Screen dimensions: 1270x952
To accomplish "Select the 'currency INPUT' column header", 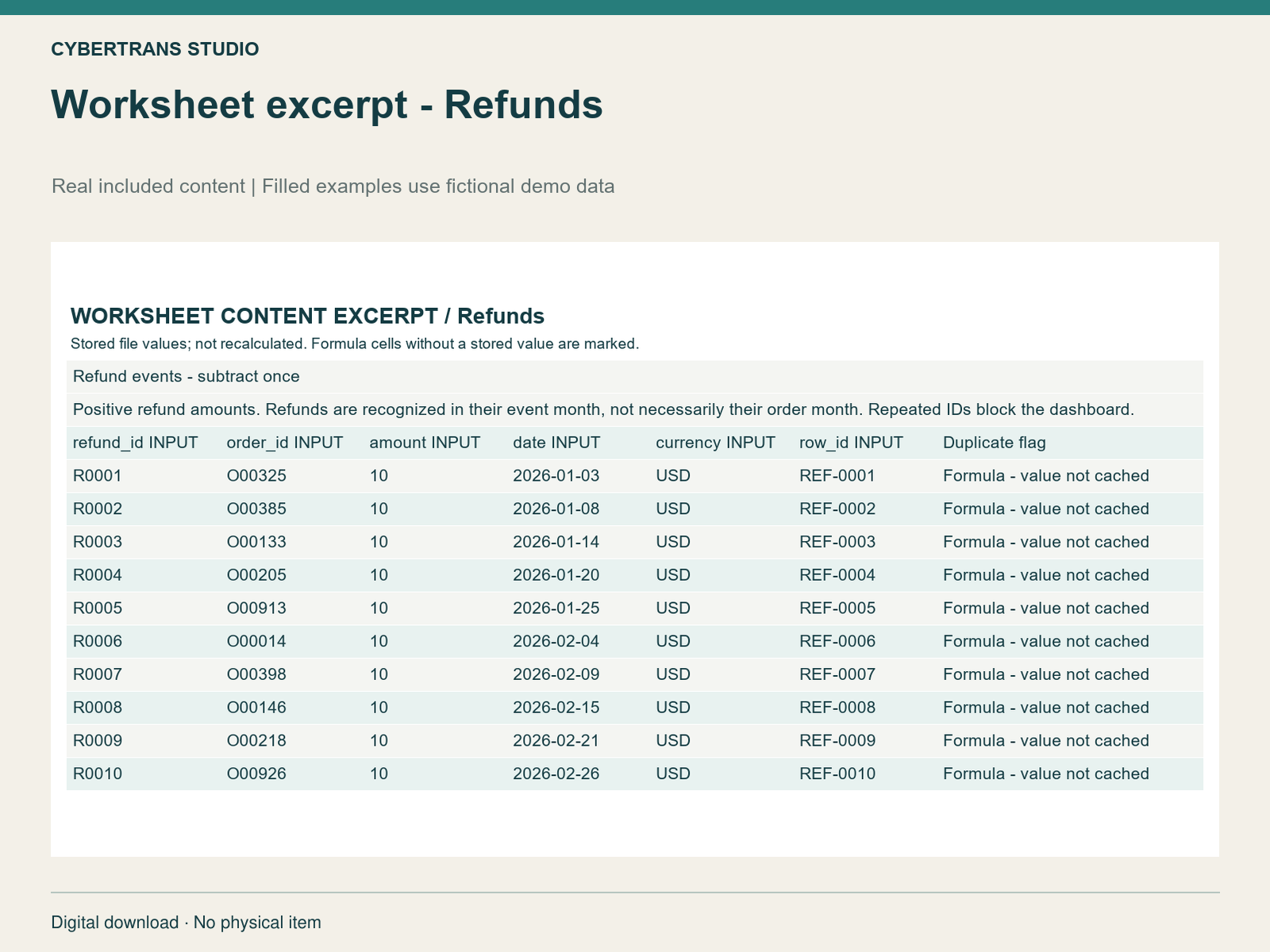I will click(715, 443).
